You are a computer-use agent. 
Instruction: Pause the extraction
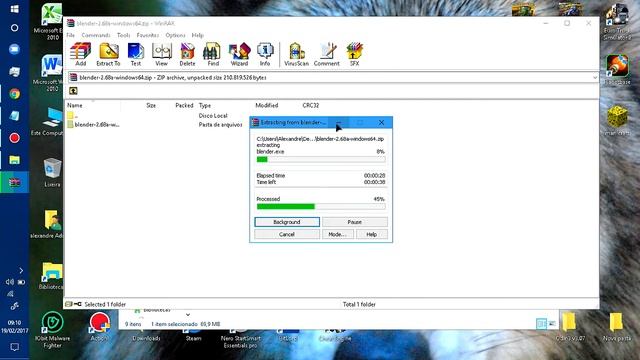(x=355, y=222)
